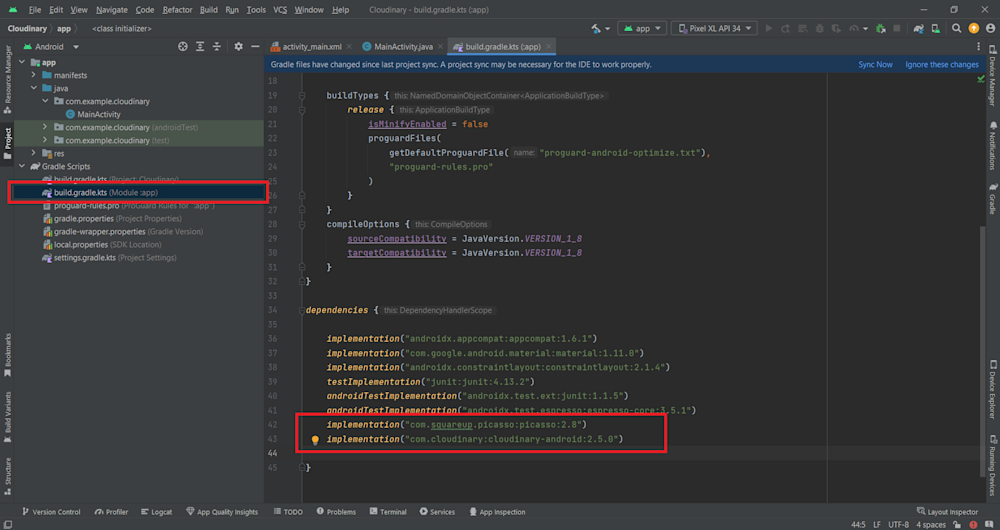Click Attach Debugger to Android Process icon
The image size is (1000, 530).
click(881, 29)
